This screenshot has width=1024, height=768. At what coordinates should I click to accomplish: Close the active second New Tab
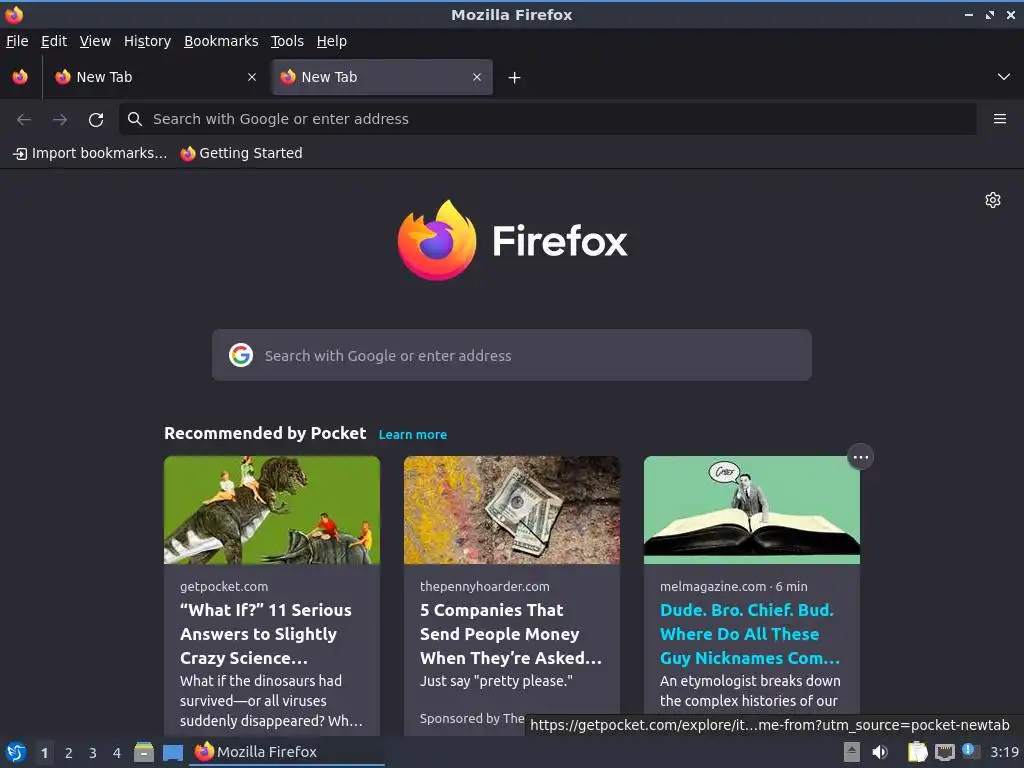[x=477, y=77]
